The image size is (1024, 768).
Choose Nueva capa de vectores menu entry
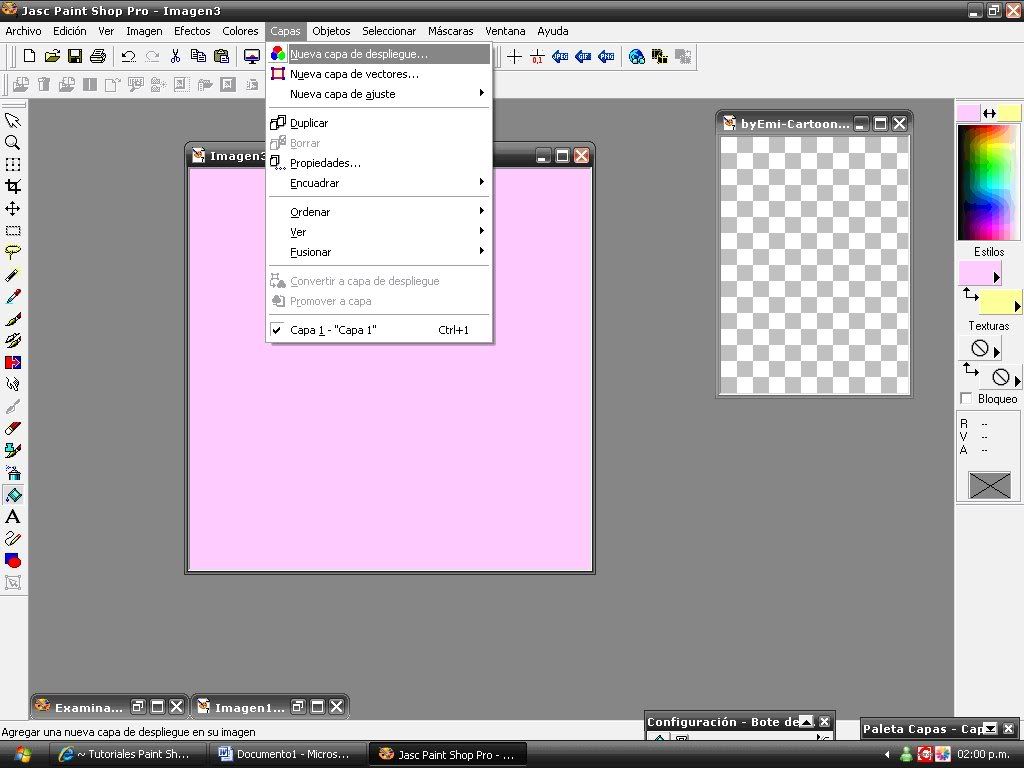point(354,74)
